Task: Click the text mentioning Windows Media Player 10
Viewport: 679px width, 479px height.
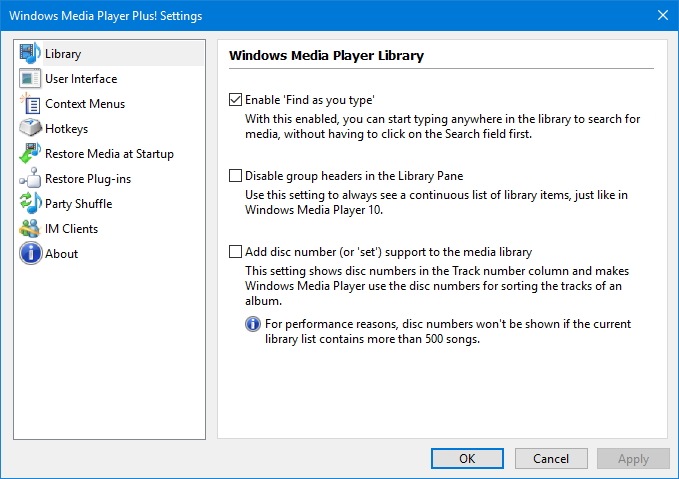Action: [436, 202]
